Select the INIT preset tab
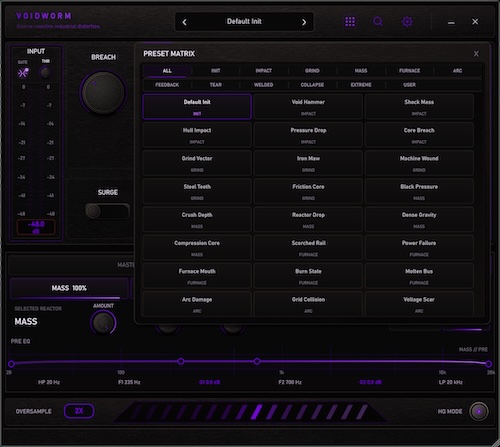The width and height of the screenshot is (500, 447). 216,71
